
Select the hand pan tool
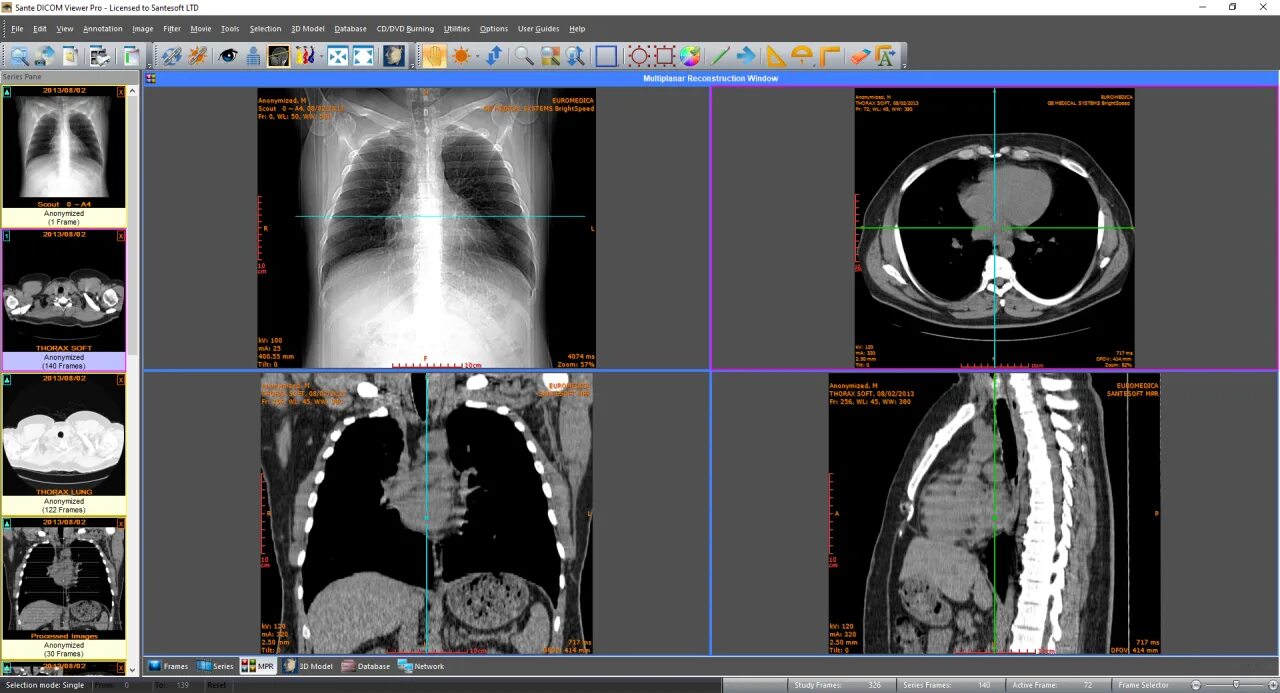[x=433, y=56]
